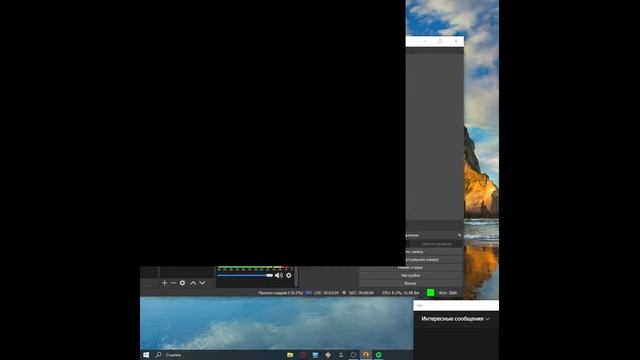Screen dimensions: 640x360
Task: Open the red Opera icon in taskbar
Action: coord(303,355)
